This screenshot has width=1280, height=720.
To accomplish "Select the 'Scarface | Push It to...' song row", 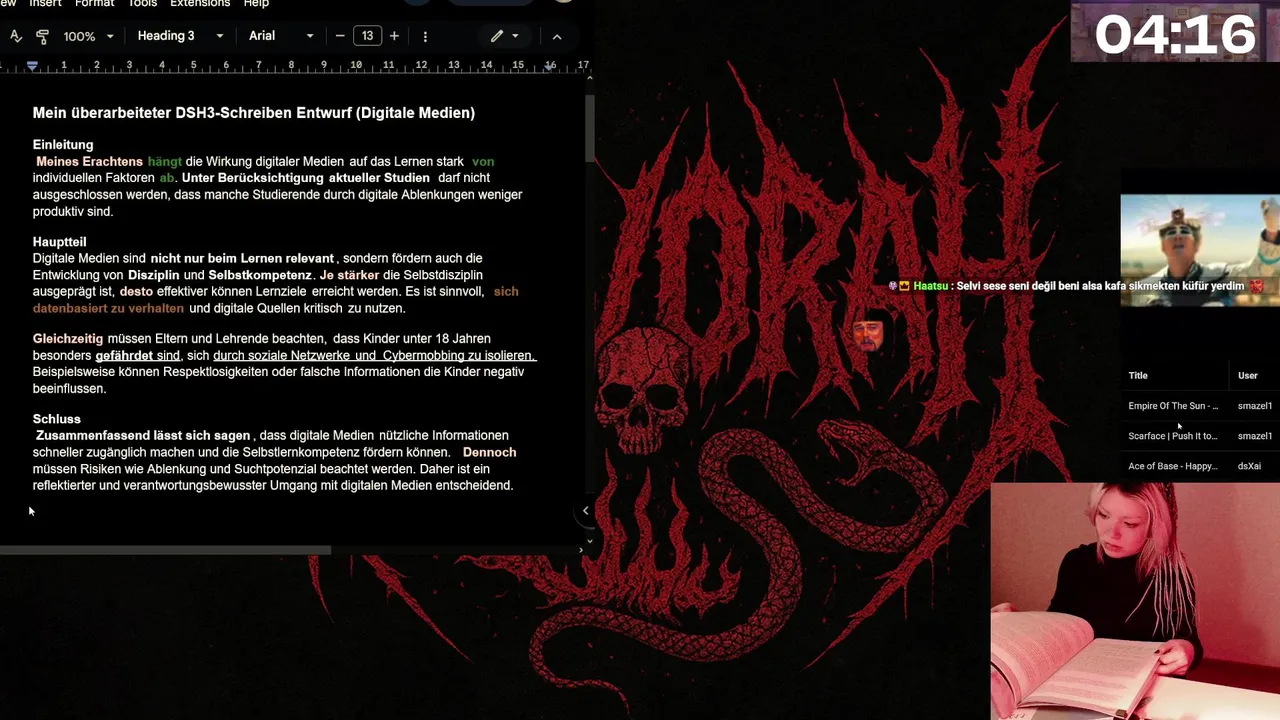I will 1200,436.
